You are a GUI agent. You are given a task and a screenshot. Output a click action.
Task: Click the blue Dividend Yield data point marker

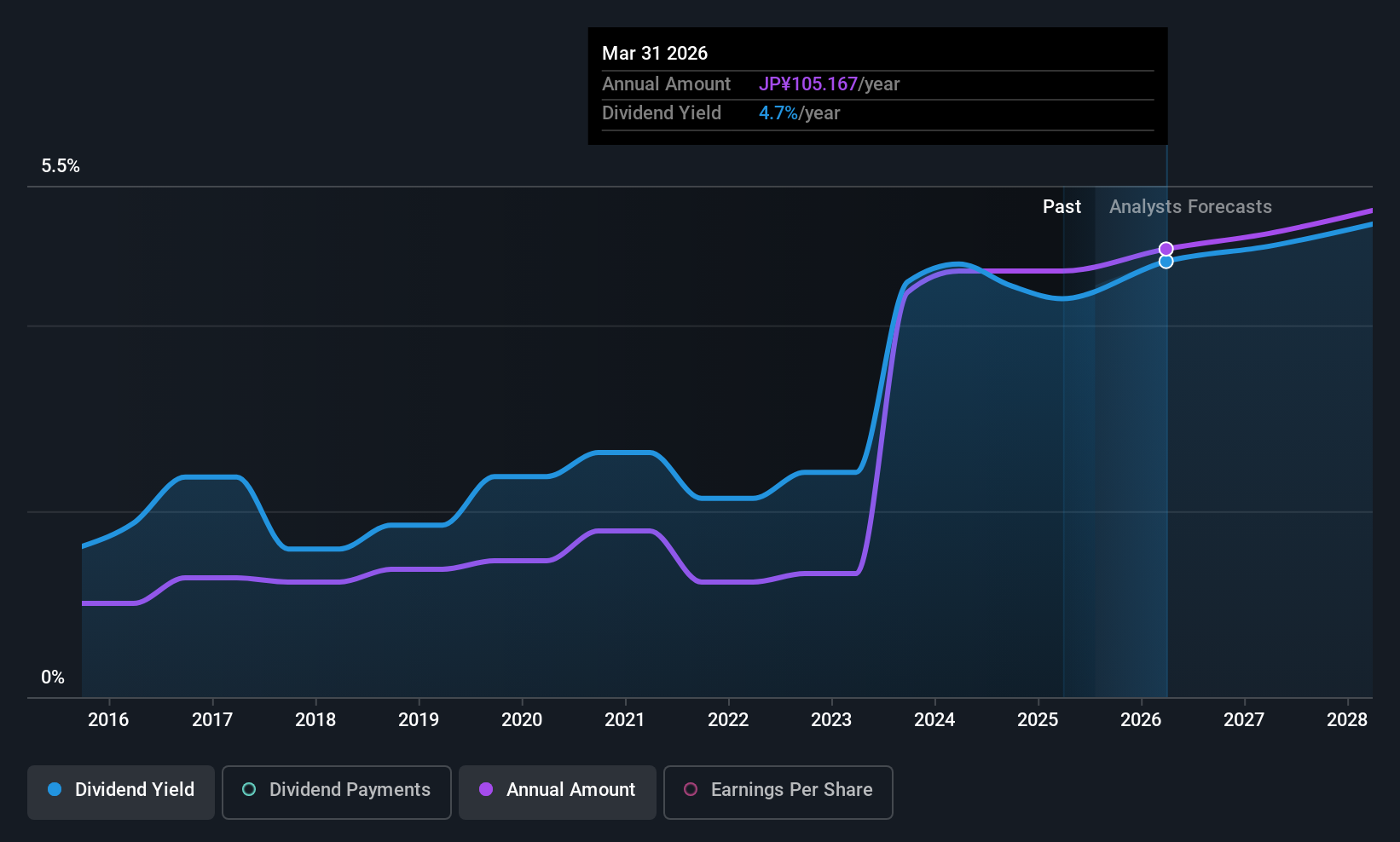[x=1166, y=262]
